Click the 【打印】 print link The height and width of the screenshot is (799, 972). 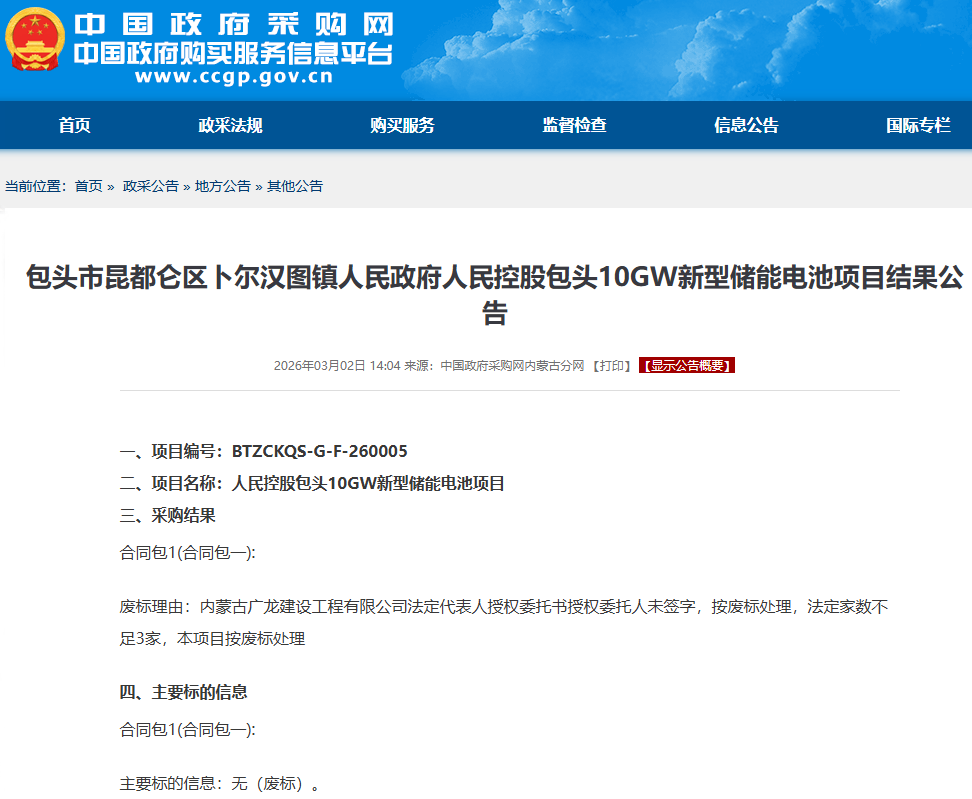tap(611, 365)
